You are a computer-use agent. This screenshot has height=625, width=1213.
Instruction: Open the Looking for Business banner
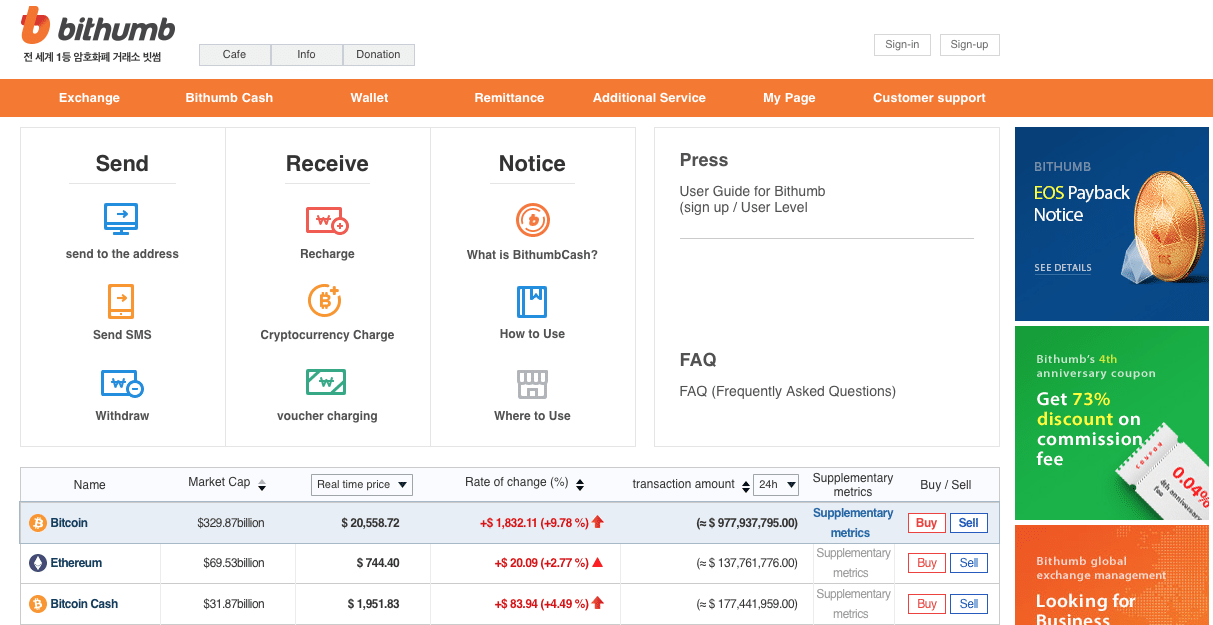pos(1112,575)
